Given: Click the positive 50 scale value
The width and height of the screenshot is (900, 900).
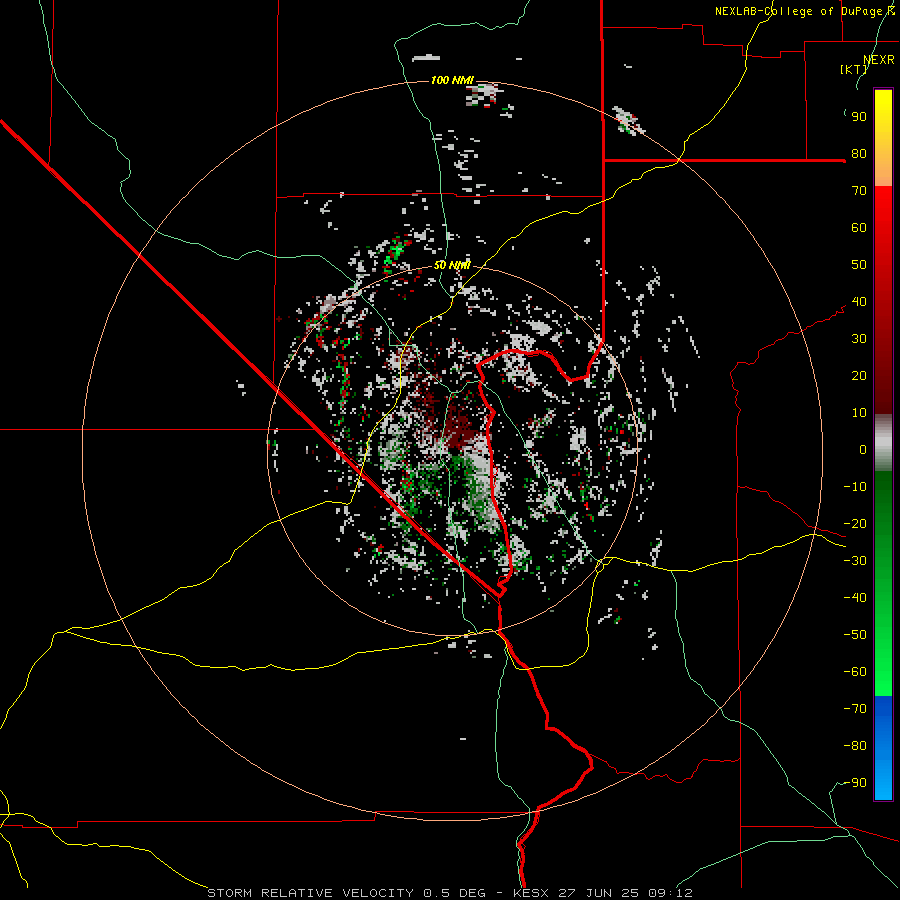Looking at the screenshot, I should click(859, 265).
